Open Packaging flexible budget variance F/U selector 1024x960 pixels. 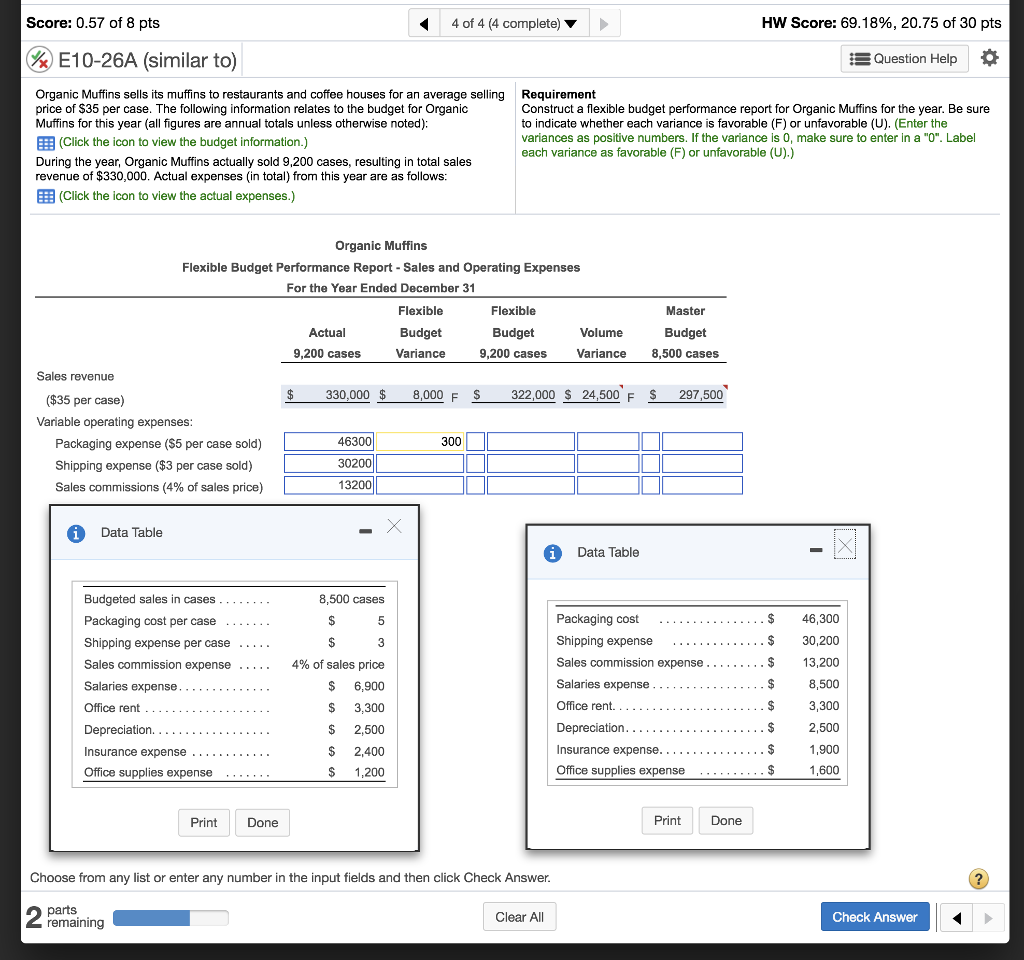click(x=475, y=441)
